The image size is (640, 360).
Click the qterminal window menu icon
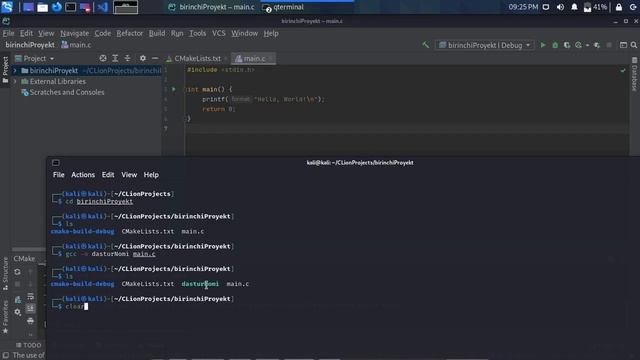56,162
